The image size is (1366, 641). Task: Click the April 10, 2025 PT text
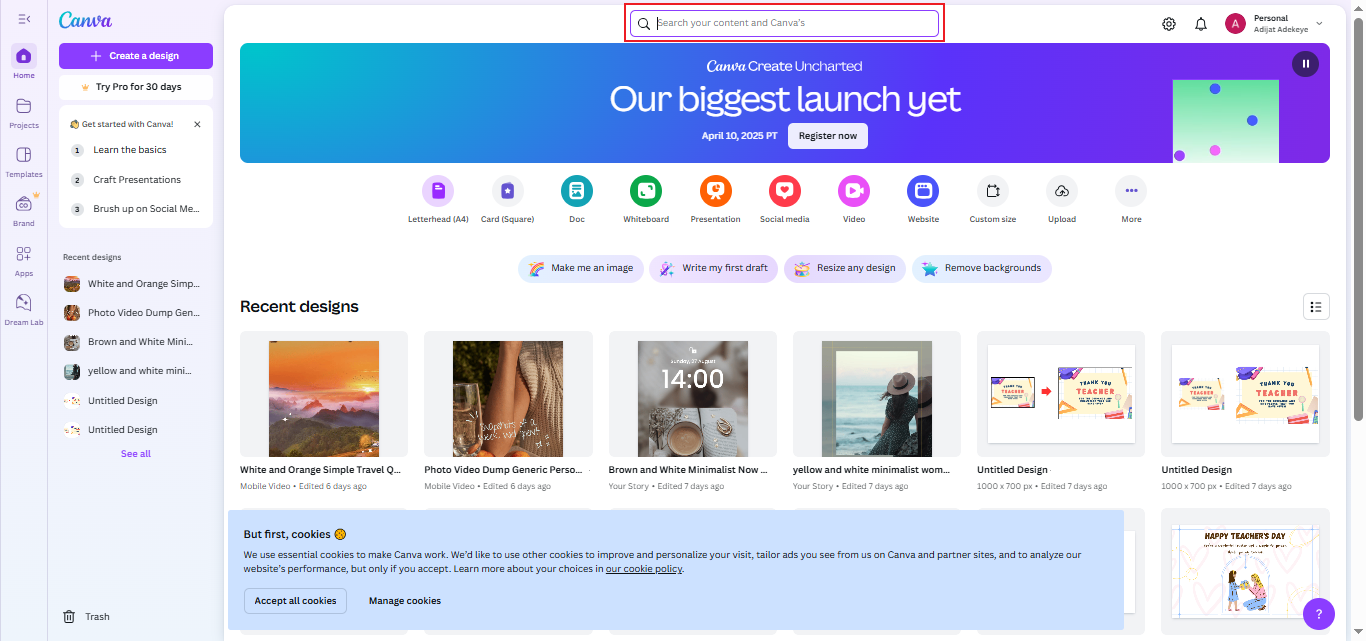pos(740,136)
